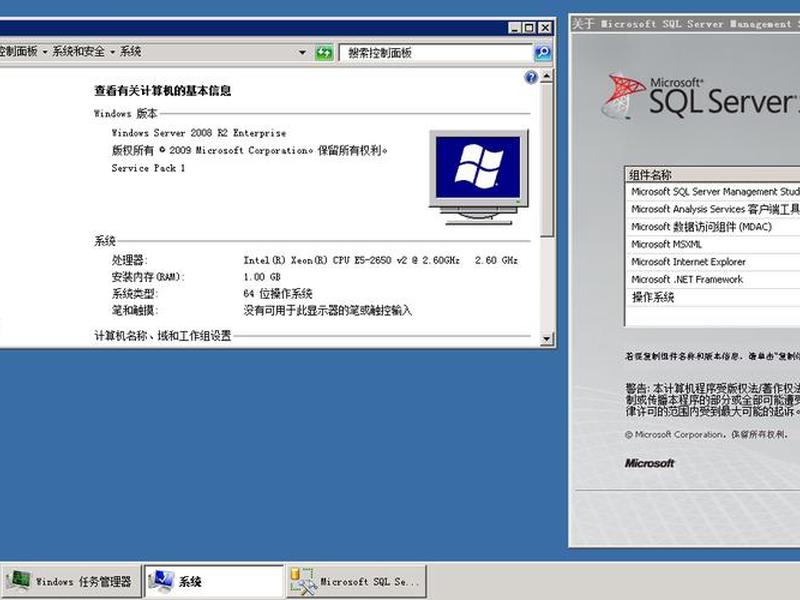Image resolution: width=800 pixels, height=600 pixels.
Task: Select the Microsoft Internet Explorer component row
Action: pos(713,262)
